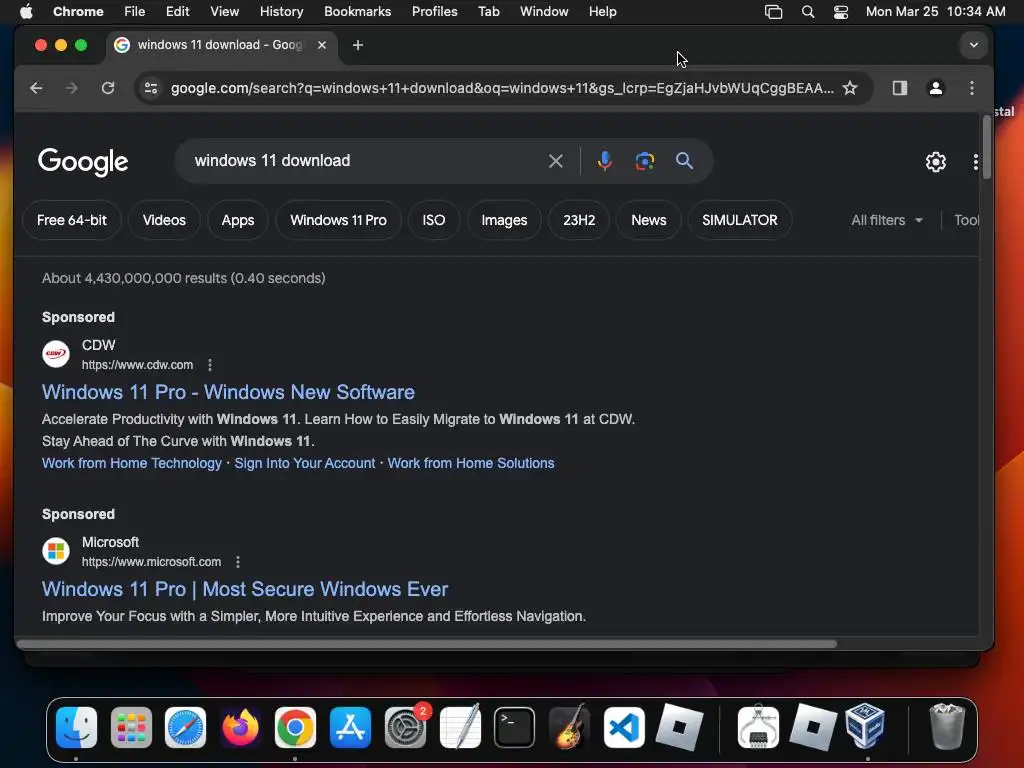Viewport: 1024px width, 768px height.
Task: Apply the SIMULATOR filter chip
Action: point(740,220)
